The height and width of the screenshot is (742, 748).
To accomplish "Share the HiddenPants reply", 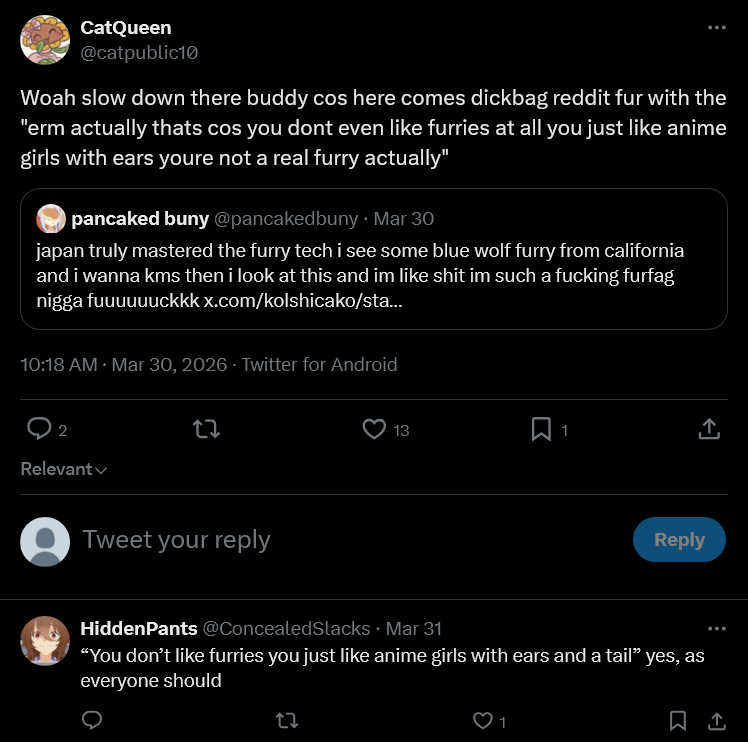I will (x=716, y=720).
